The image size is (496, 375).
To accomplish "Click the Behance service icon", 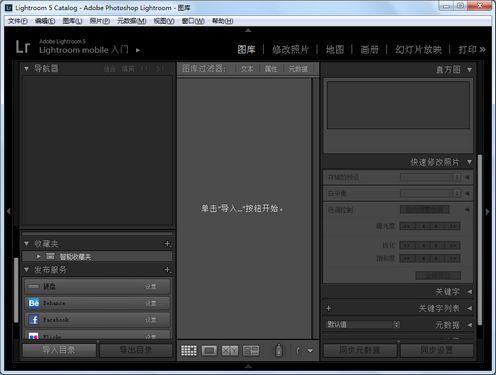I will point(34,303).
